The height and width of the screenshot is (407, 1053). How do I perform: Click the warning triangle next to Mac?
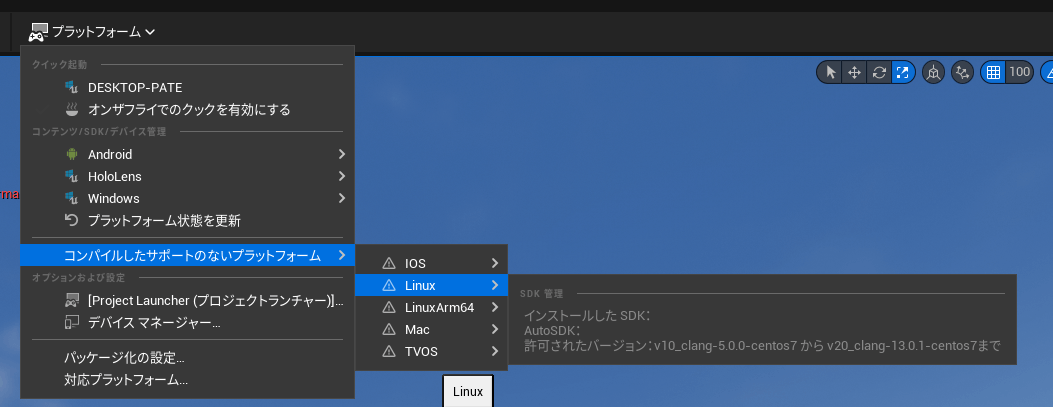pos(389,330)
